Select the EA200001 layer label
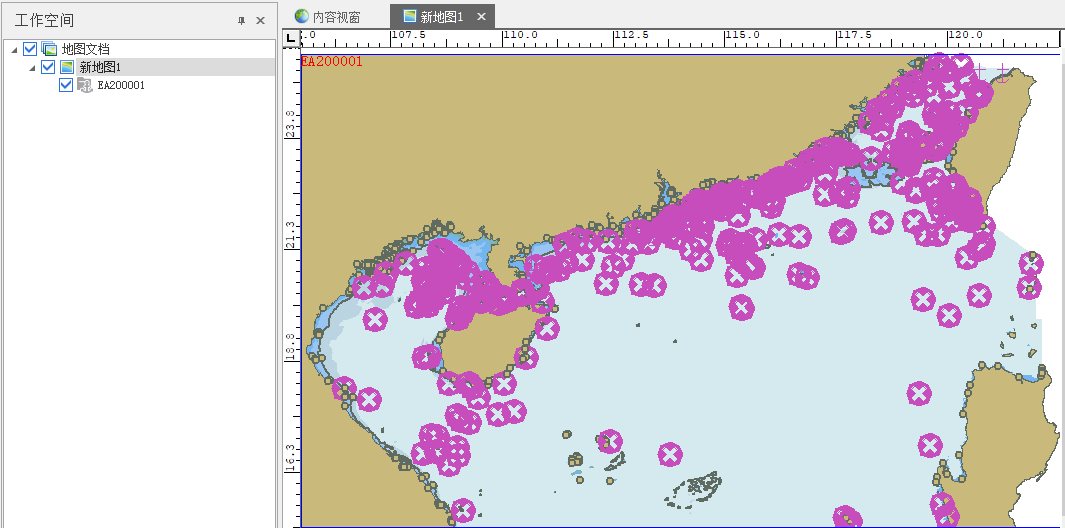 (x=121, y=85)
